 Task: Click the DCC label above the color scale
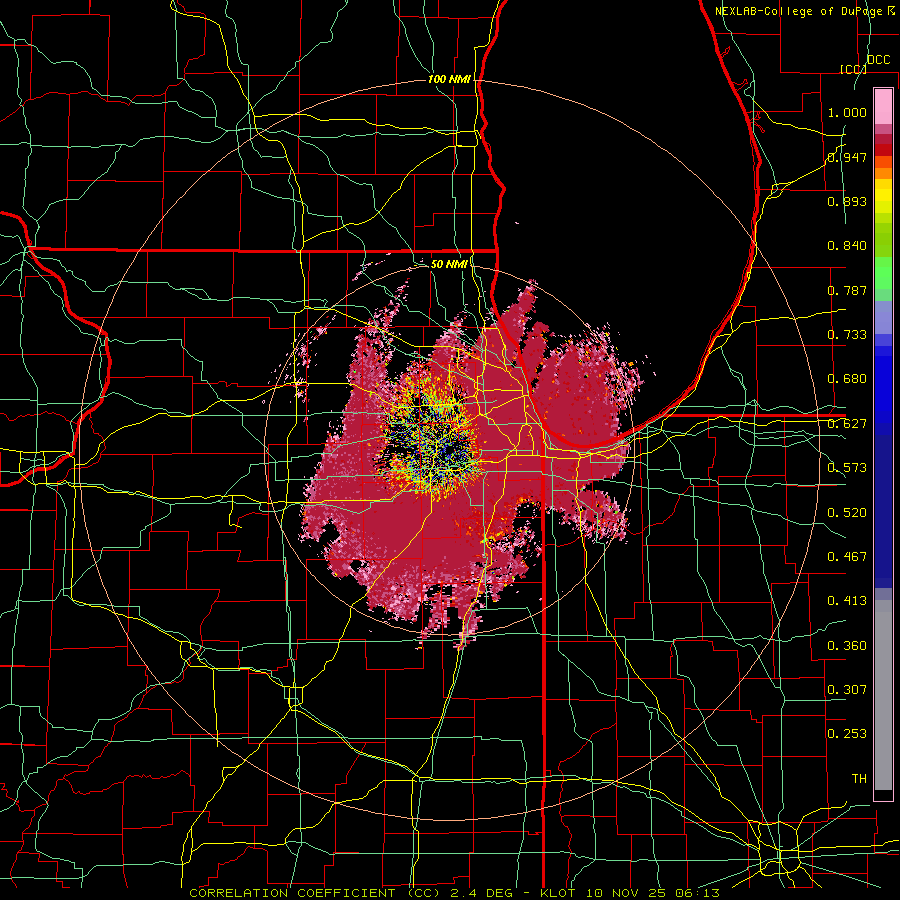pyautogui.click(x=878, y=60)
